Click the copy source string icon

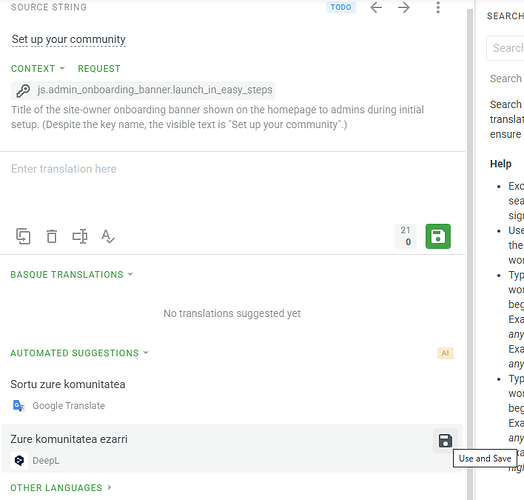pos(23,236)
